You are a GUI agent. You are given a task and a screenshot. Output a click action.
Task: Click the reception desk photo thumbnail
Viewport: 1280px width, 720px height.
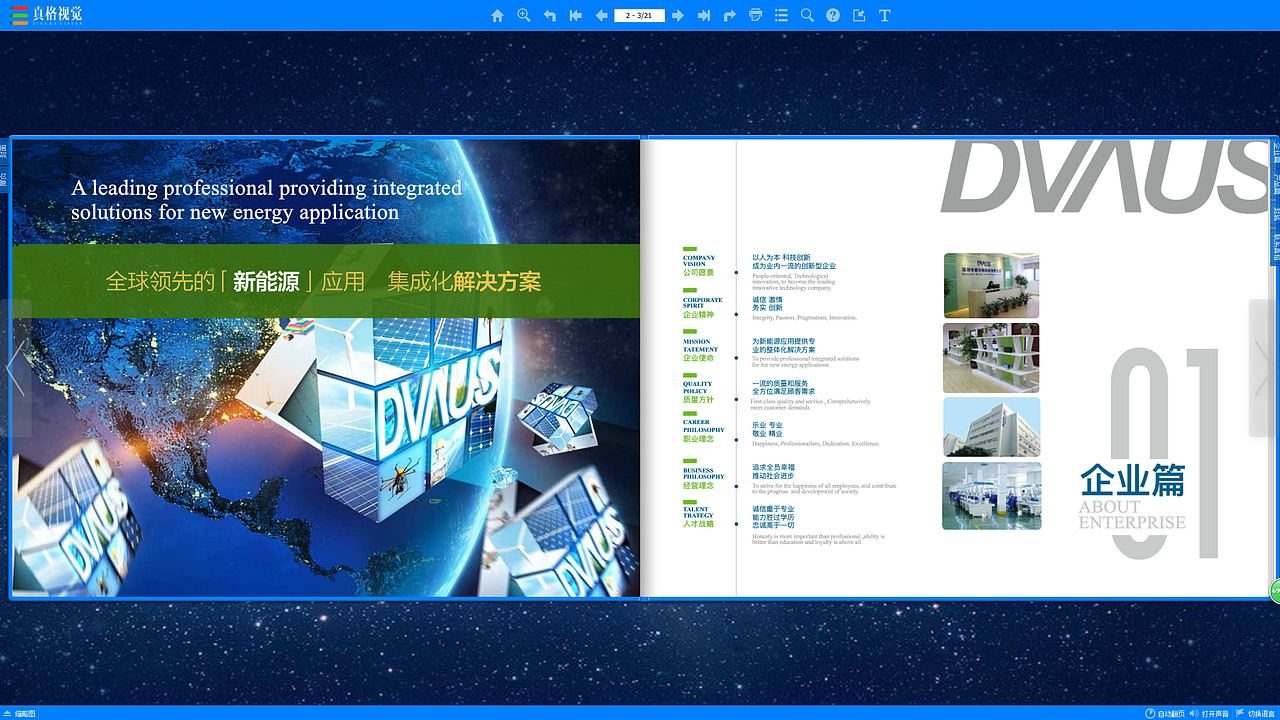coord(991,285)
